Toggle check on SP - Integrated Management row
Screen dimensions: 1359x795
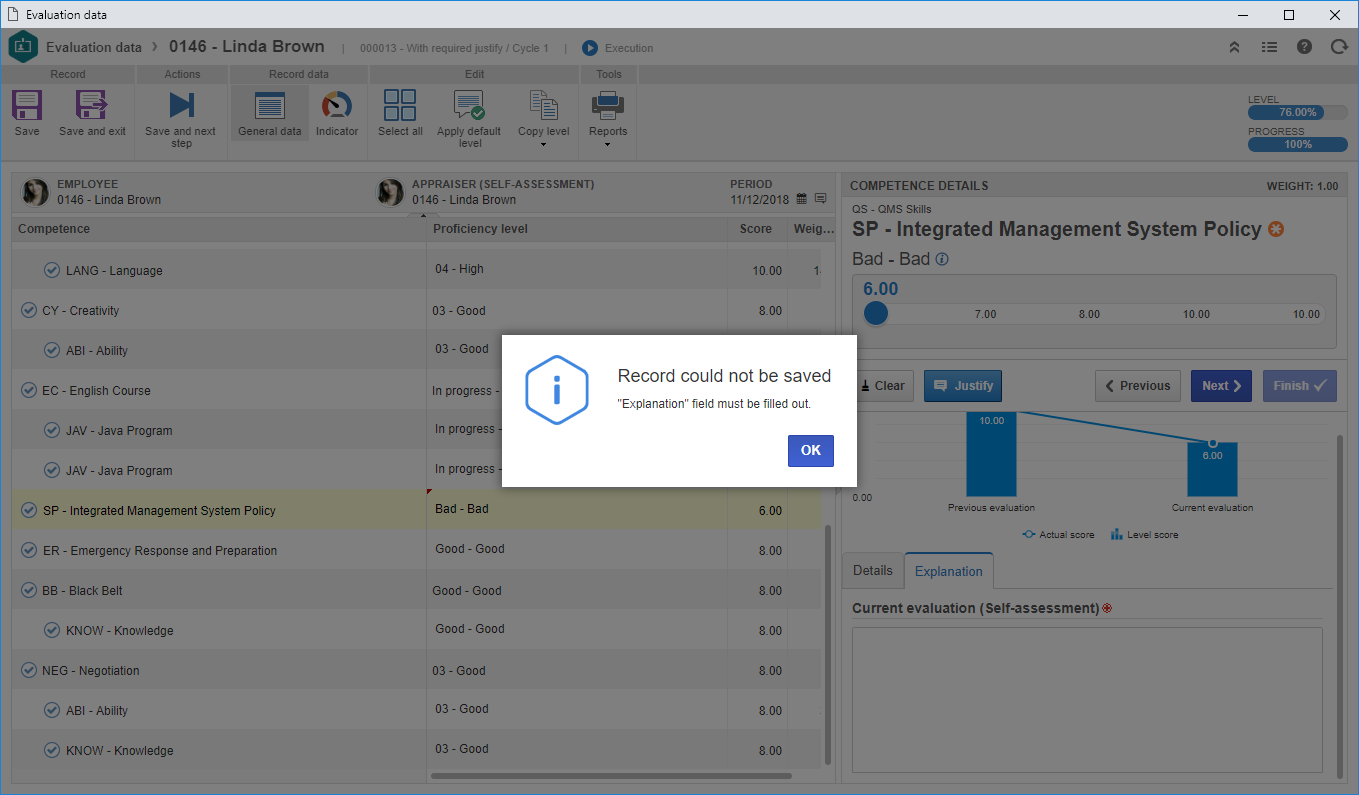point(28,510)
